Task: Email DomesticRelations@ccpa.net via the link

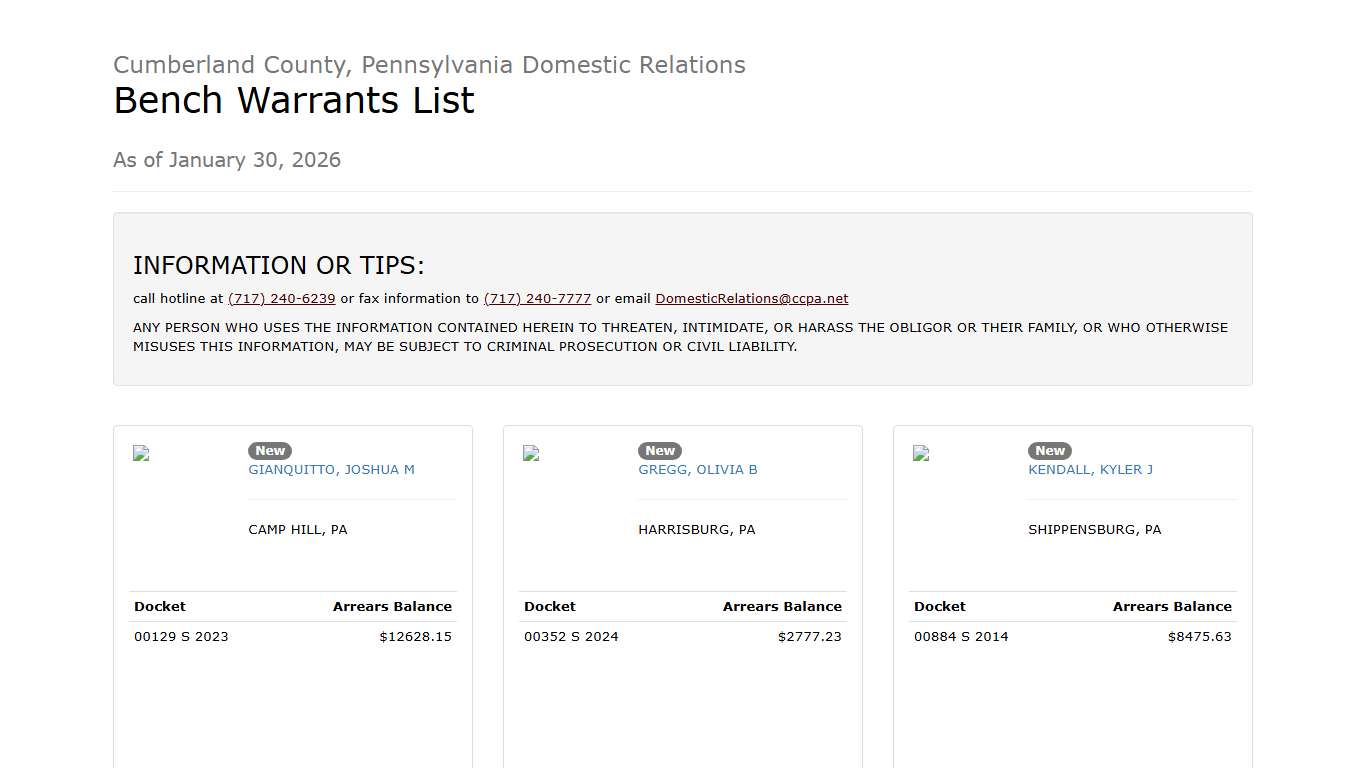Action: tap(751, 299)
